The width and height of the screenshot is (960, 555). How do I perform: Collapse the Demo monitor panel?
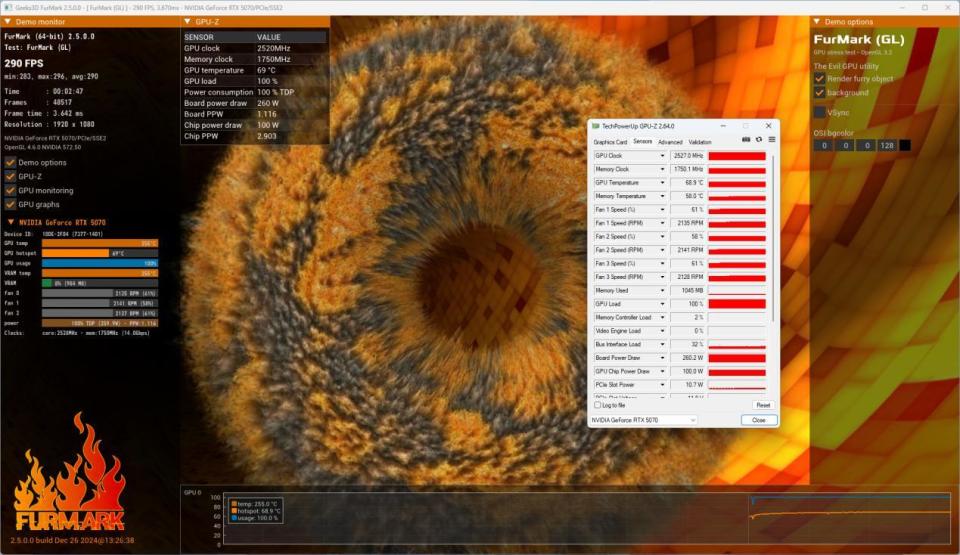pyautogui.click(x=7, y=21)
